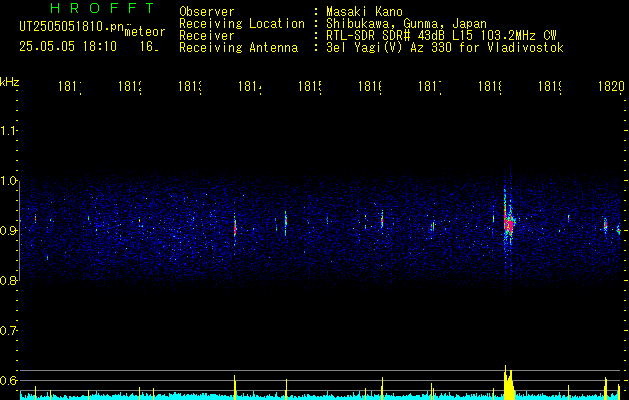Select receiver info RTL-SDR SDR# 43dB L15 103.2MHz CW

[x=441, y=36]
